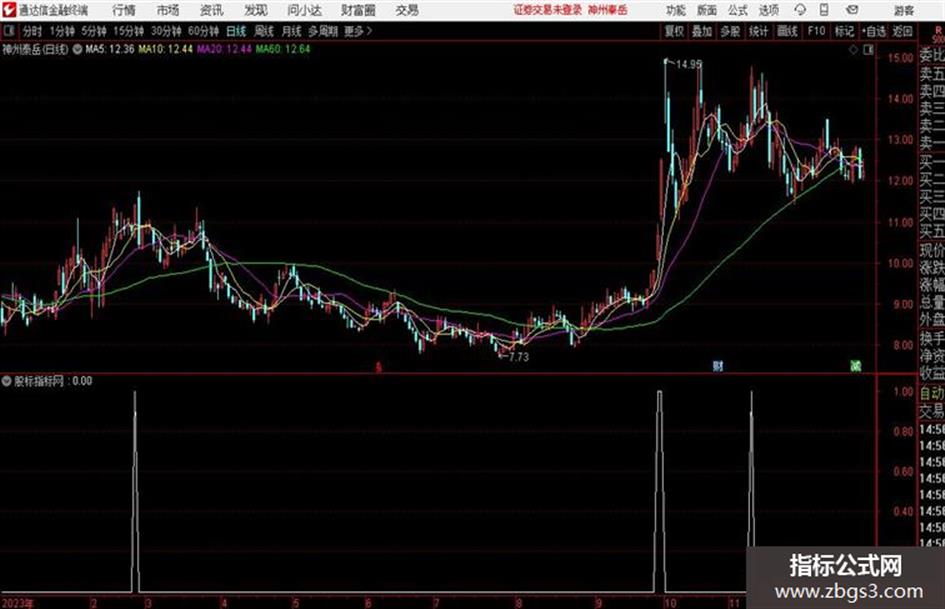Click the MA5: 12.36 value
This screenshot has height=609, width=945.
click(110, 49)
